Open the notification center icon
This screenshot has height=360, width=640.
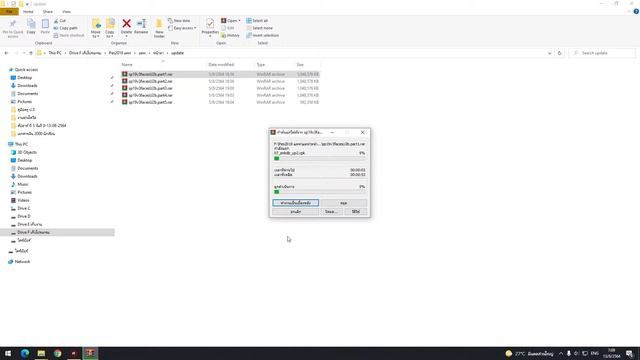point(630,353)
